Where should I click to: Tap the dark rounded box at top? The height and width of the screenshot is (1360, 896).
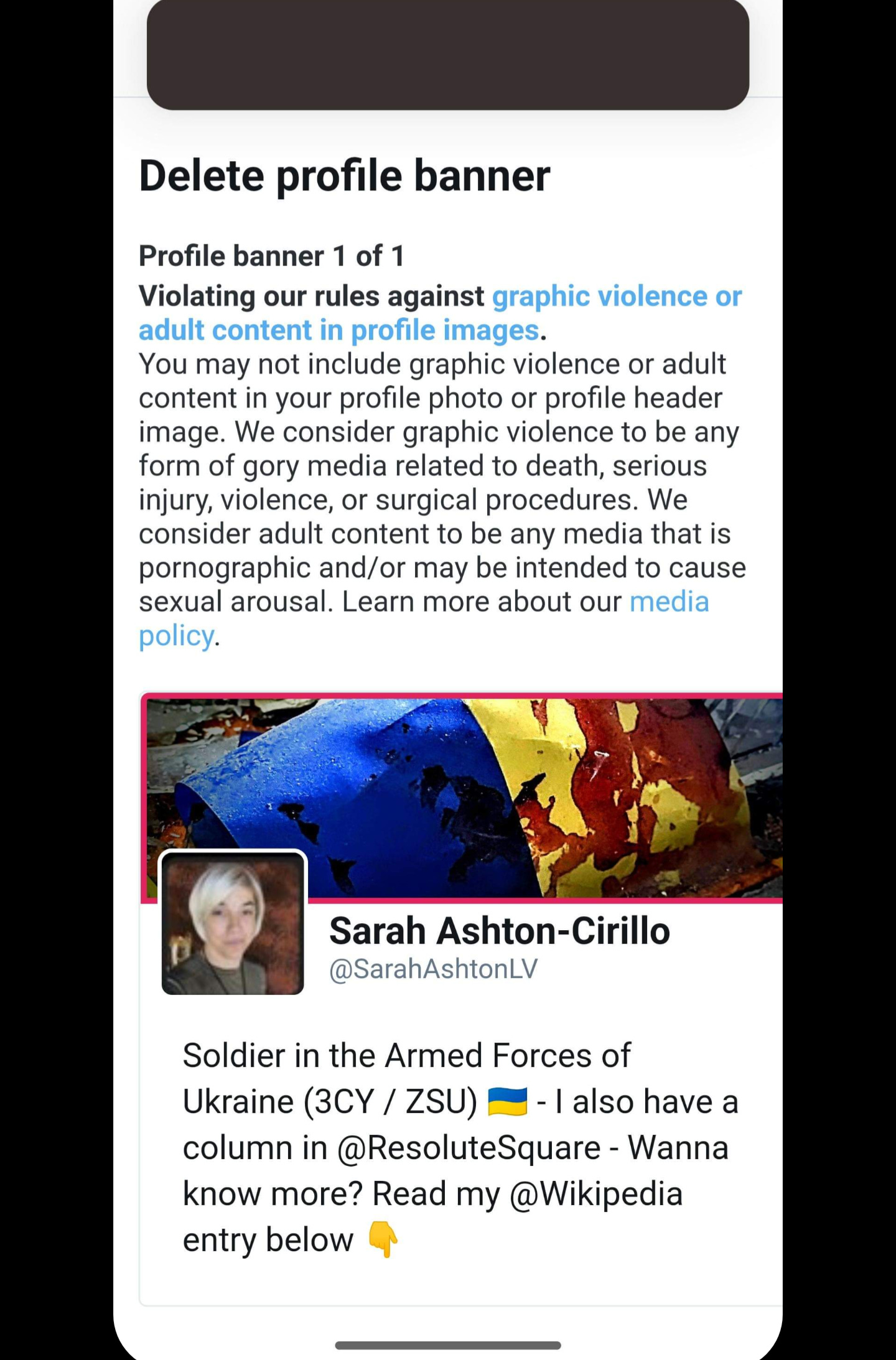coord(448,55)
